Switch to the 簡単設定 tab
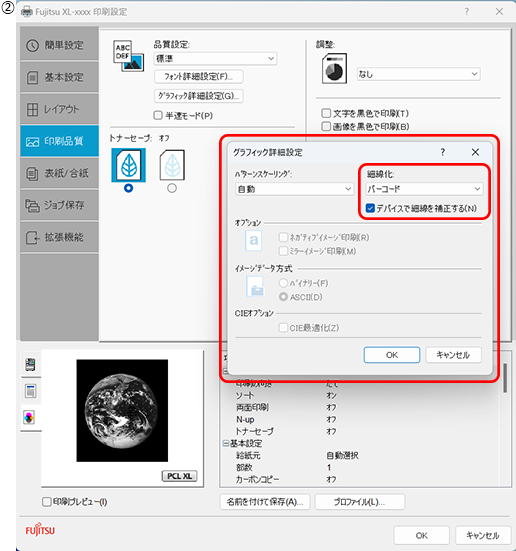The image size is (516, 551). (59, 45)
